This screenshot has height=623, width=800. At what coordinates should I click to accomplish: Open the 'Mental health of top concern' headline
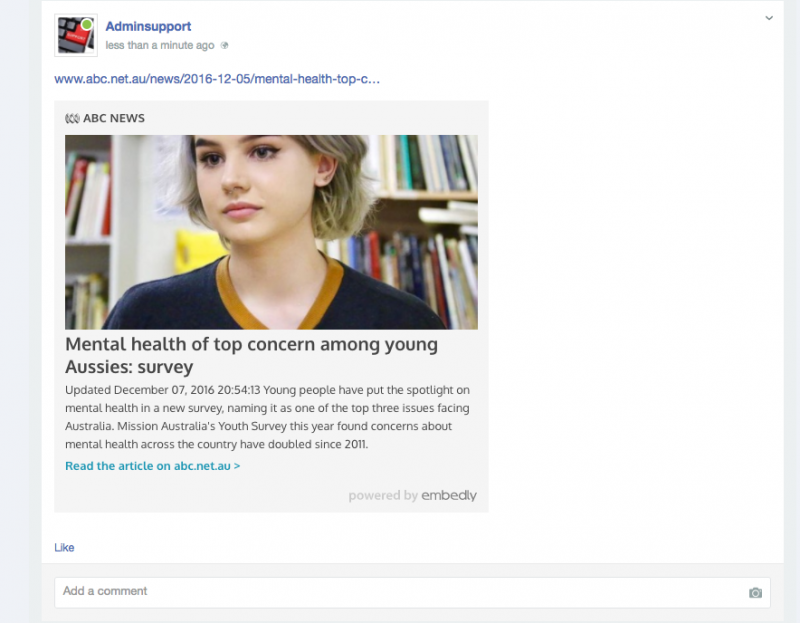click(x=252, y=355)
